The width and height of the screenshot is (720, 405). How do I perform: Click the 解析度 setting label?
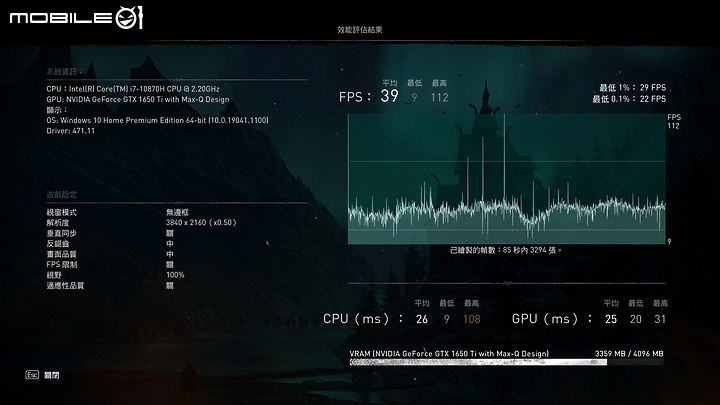pyautogui.click(x=58, y=222)
